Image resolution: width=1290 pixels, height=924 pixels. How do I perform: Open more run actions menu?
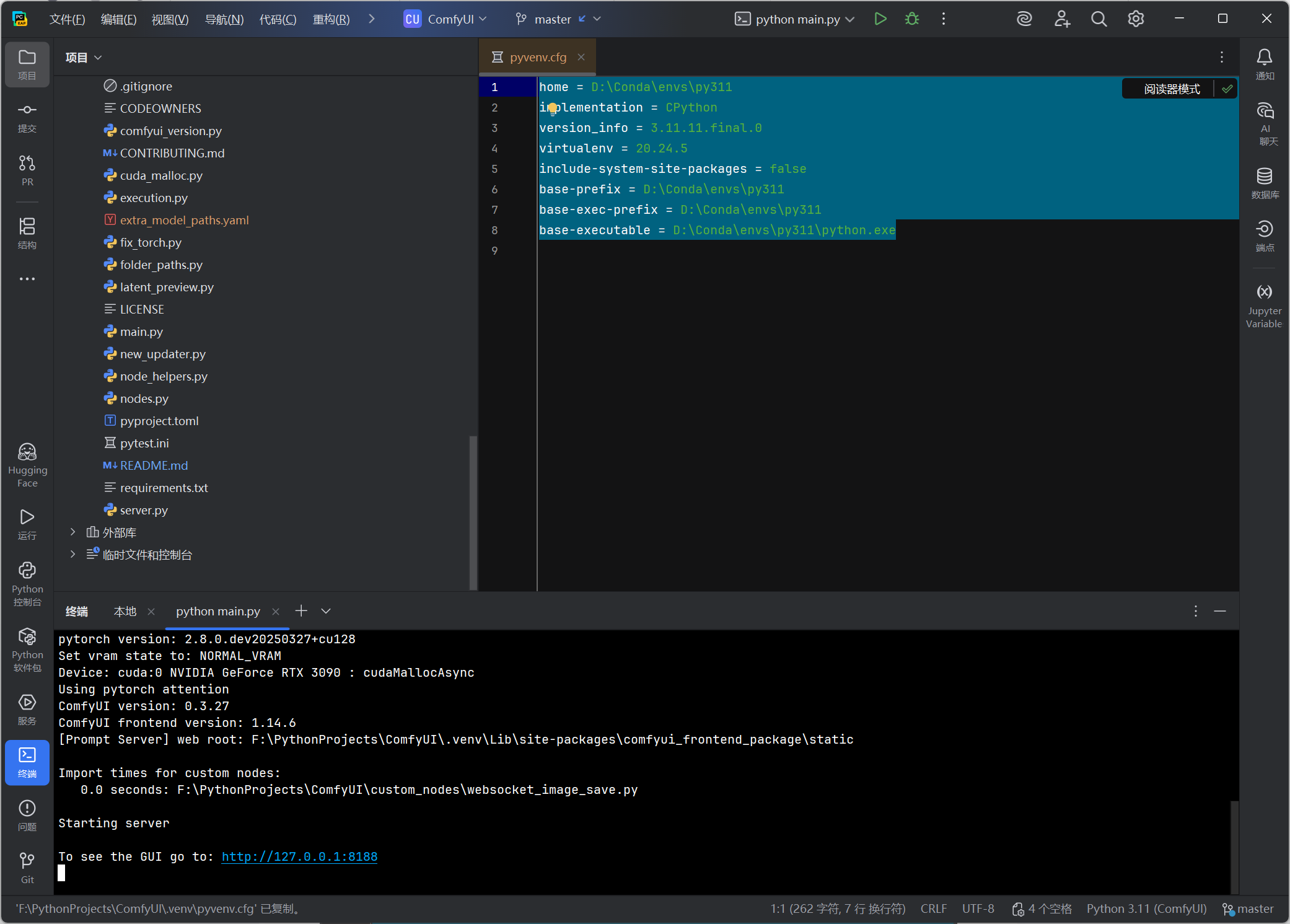944,19
